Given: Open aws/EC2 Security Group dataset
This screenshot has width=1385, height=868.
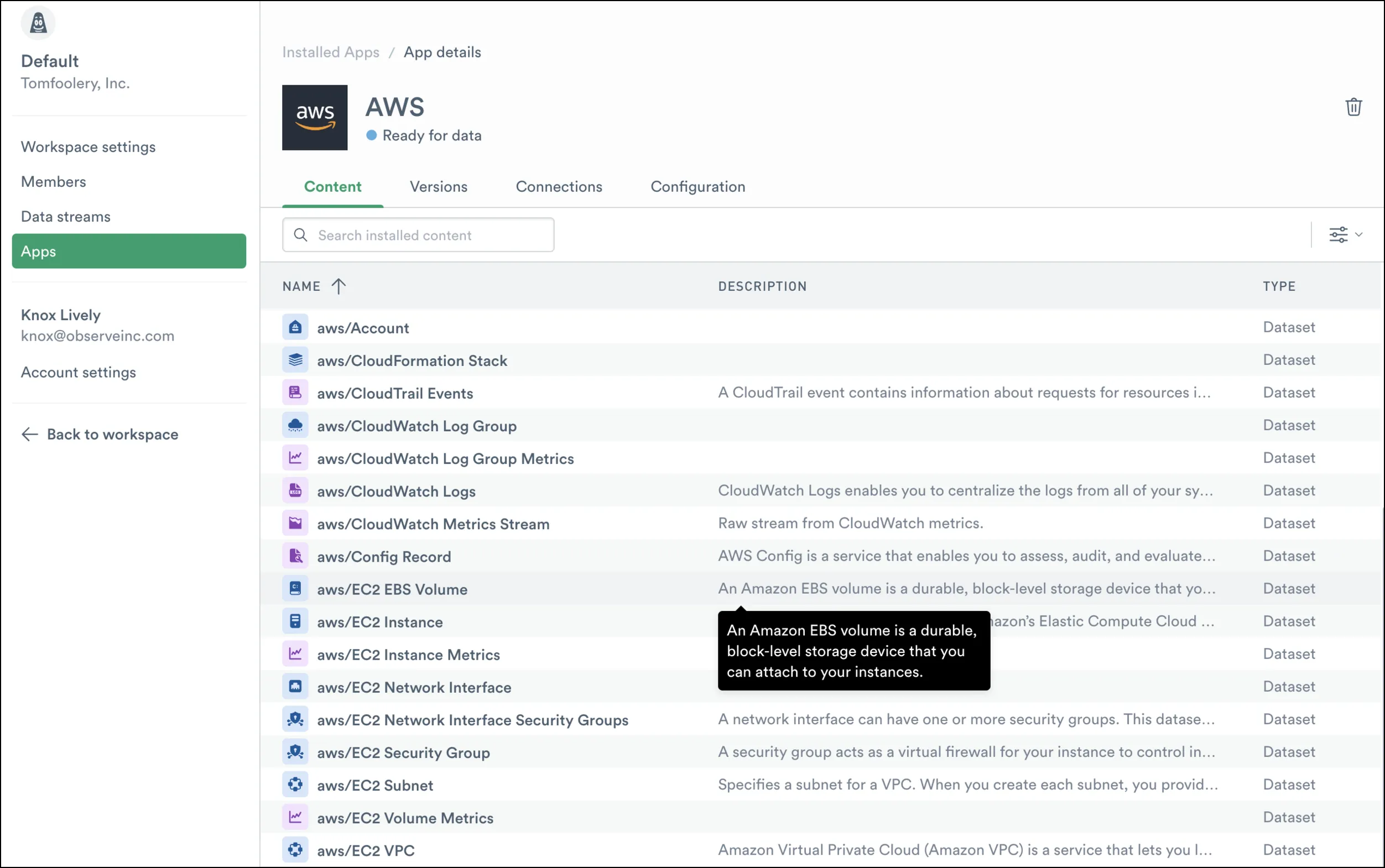Looking at the screenshot, I should point(404,754).
